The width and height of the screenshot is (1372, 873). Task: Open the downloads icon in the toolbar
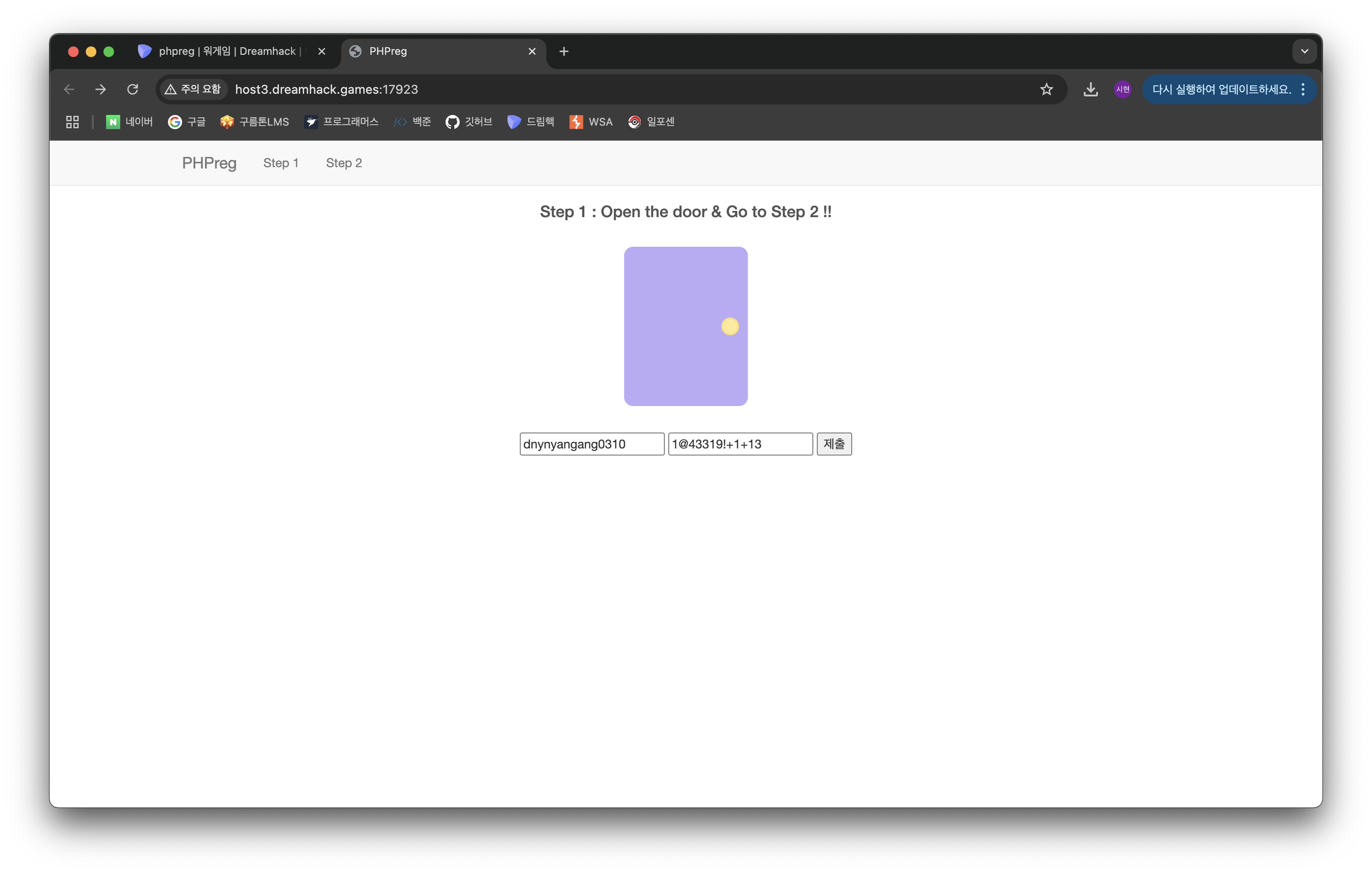tap(1090, 89)
